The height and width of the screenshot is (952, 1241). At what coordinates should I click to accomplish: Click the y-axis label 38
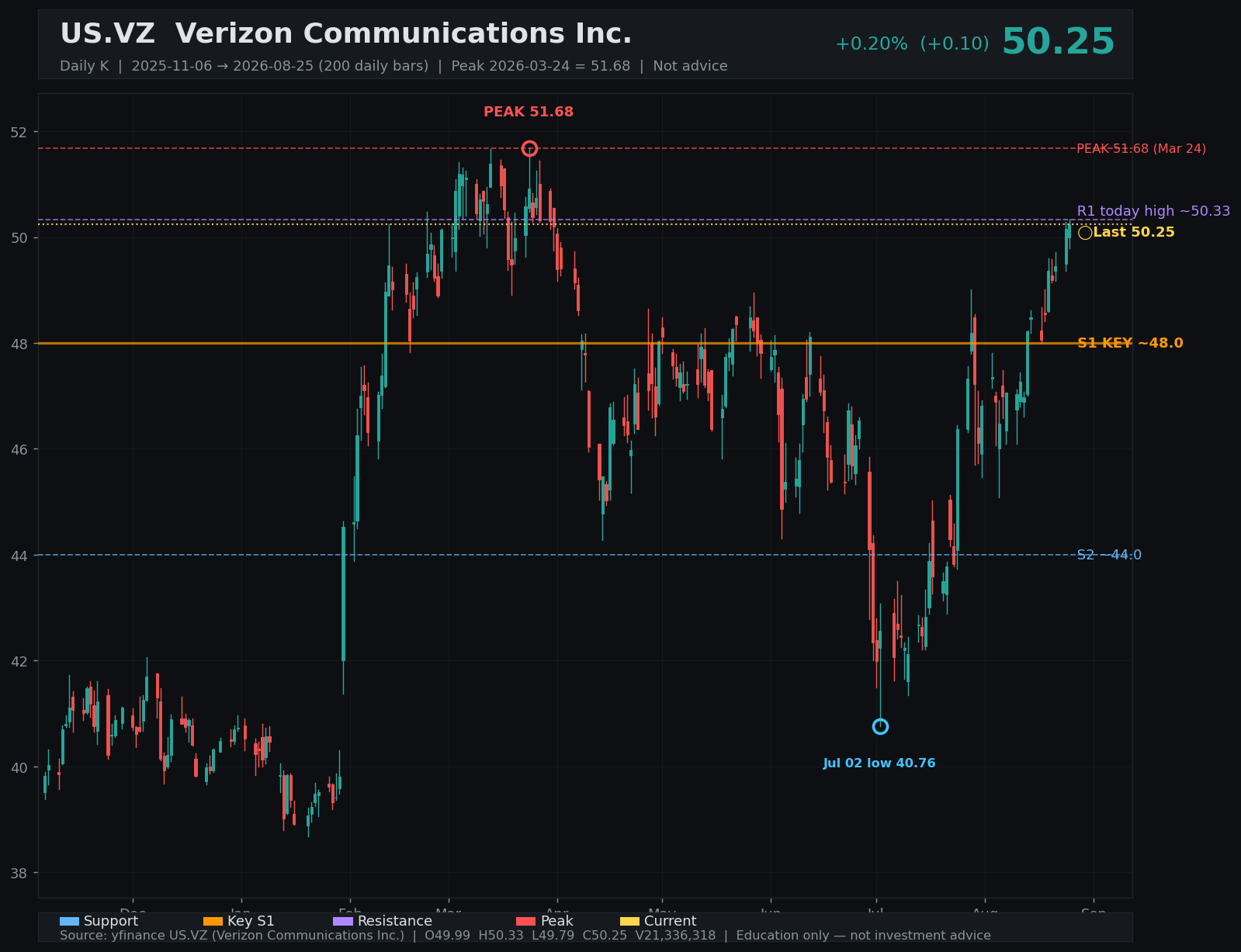coord(19,873)
